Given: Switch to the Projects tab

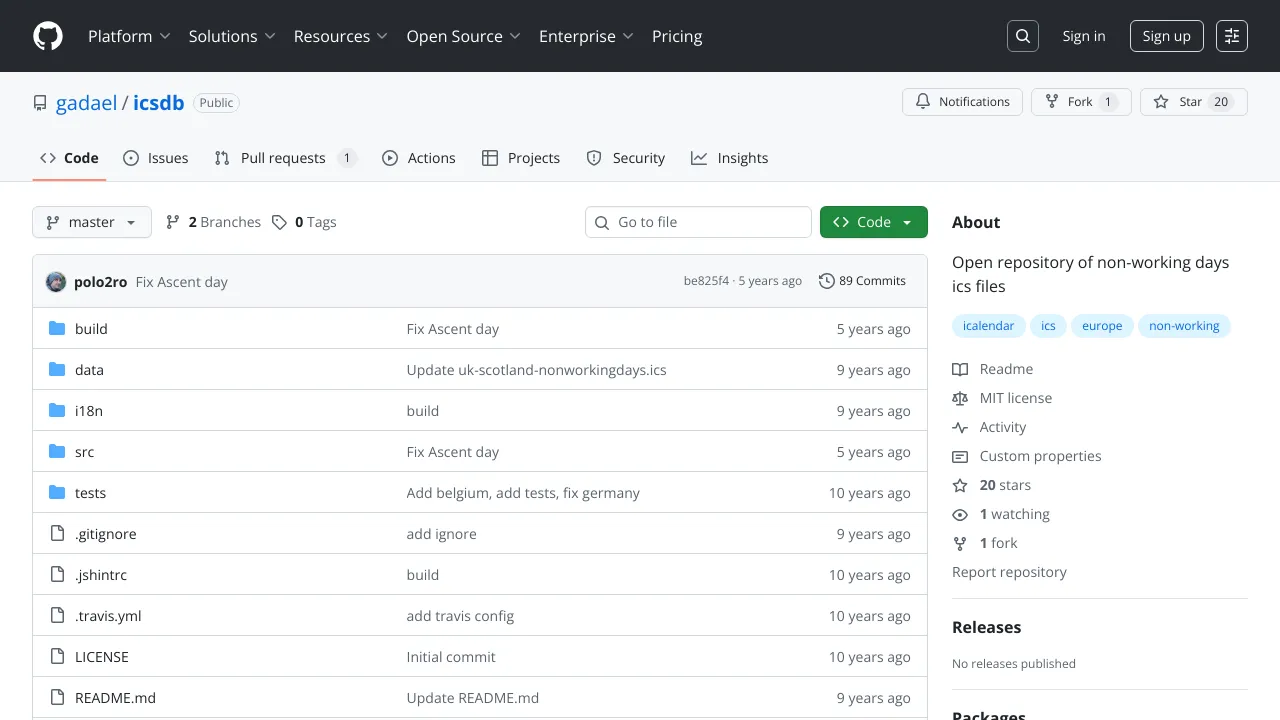Looking at the screenshot, I should [x=520, y=158].
